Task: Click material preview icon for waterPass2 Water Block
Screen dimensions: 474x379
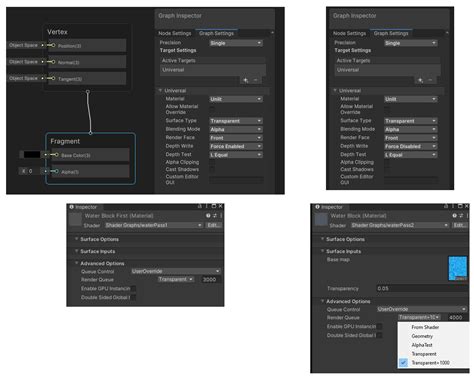Action: point(321,220)
